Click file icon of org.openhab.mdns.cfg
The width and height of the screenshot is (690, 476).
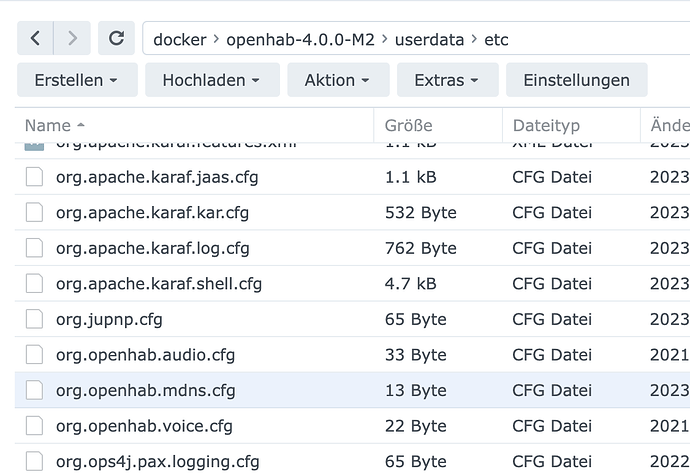point(35,390)
